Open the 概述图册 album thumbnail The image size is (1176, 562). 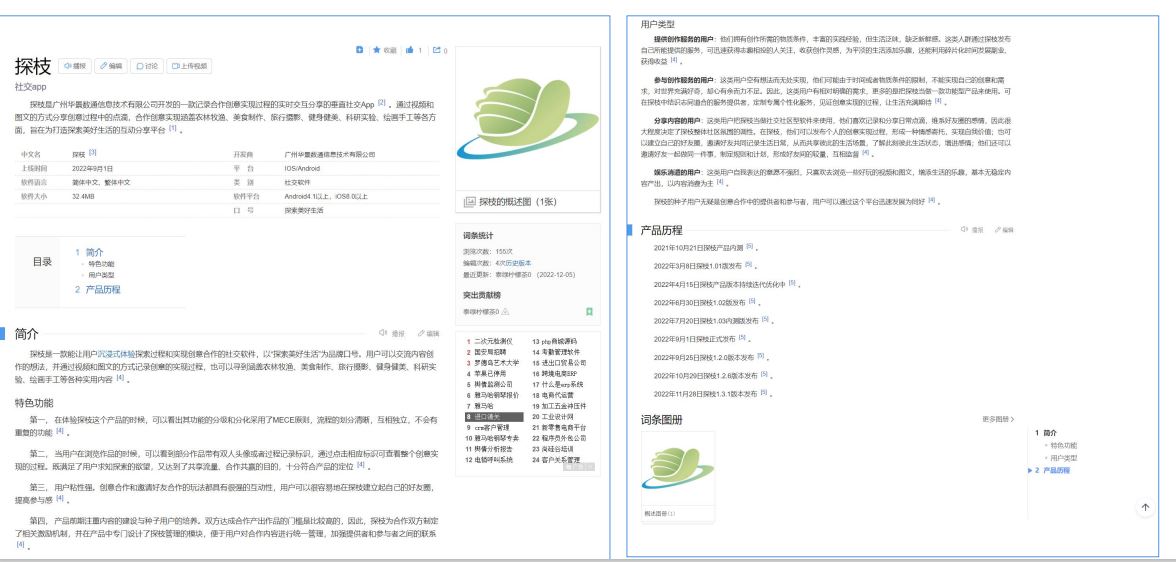pyautogui.click(x=678, y=476)
